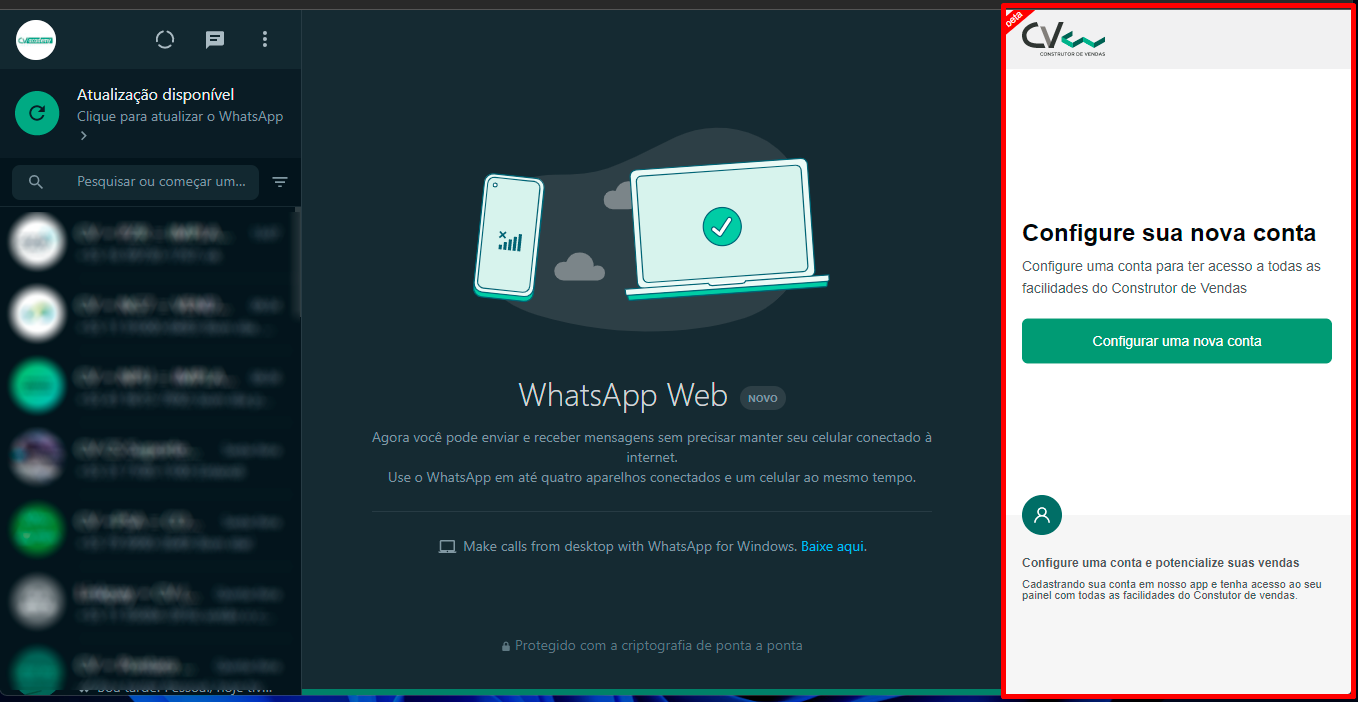Click the 'NOVO' badge next to WhatsApp Web
Image resolution: width=1358 pixels, height=702 pixels.
point(763,398)
